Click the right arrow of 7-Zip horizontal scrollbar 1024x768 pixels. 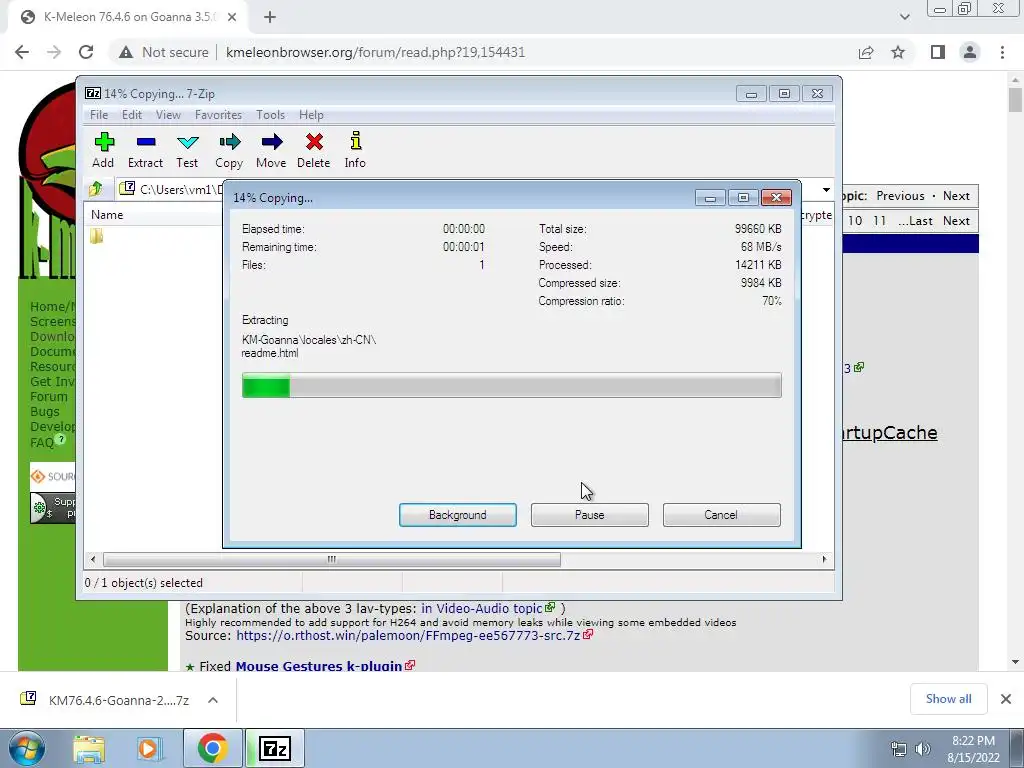tap(824, 559)
